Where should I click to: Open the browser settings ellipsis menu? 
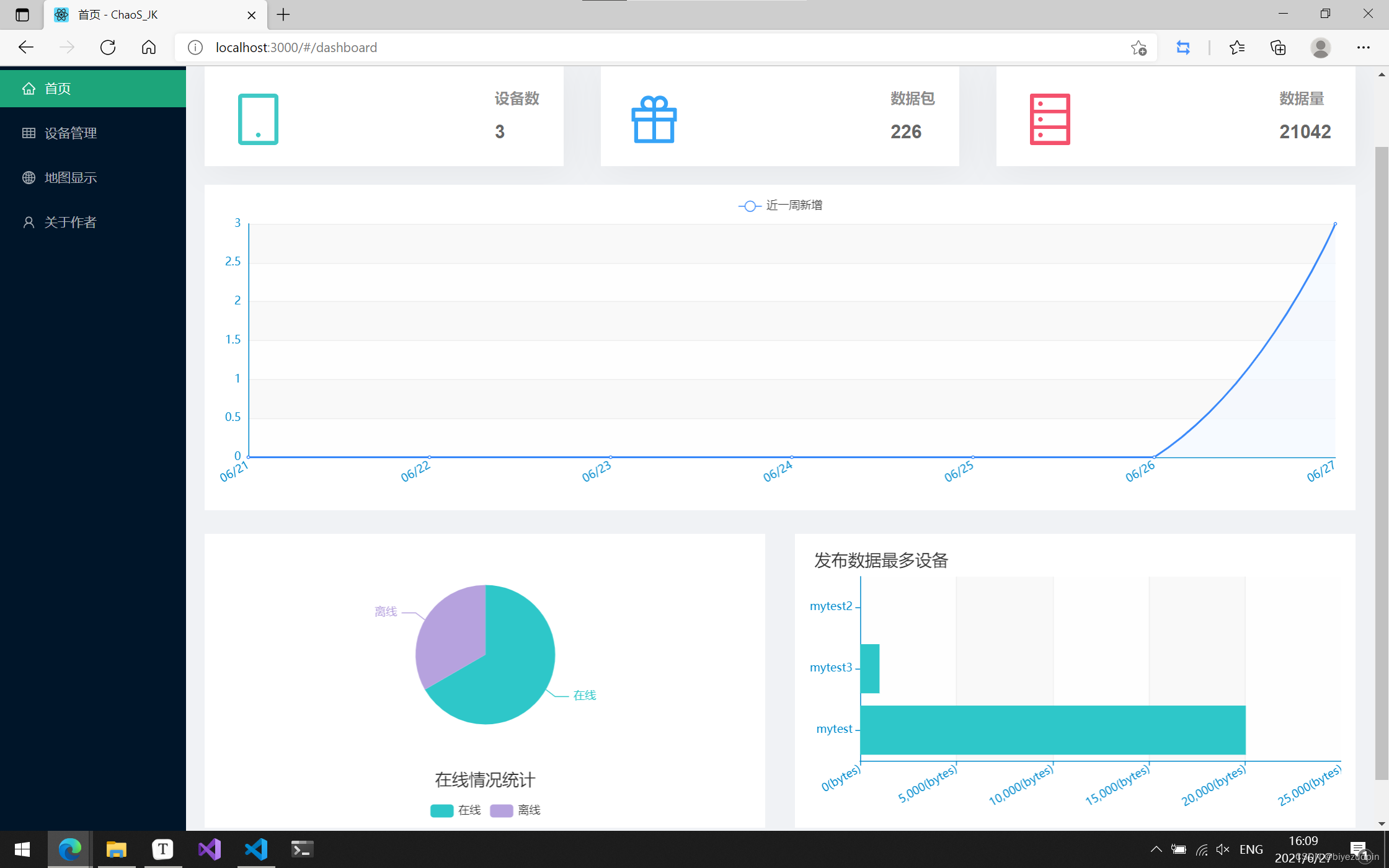[1363, 48]
